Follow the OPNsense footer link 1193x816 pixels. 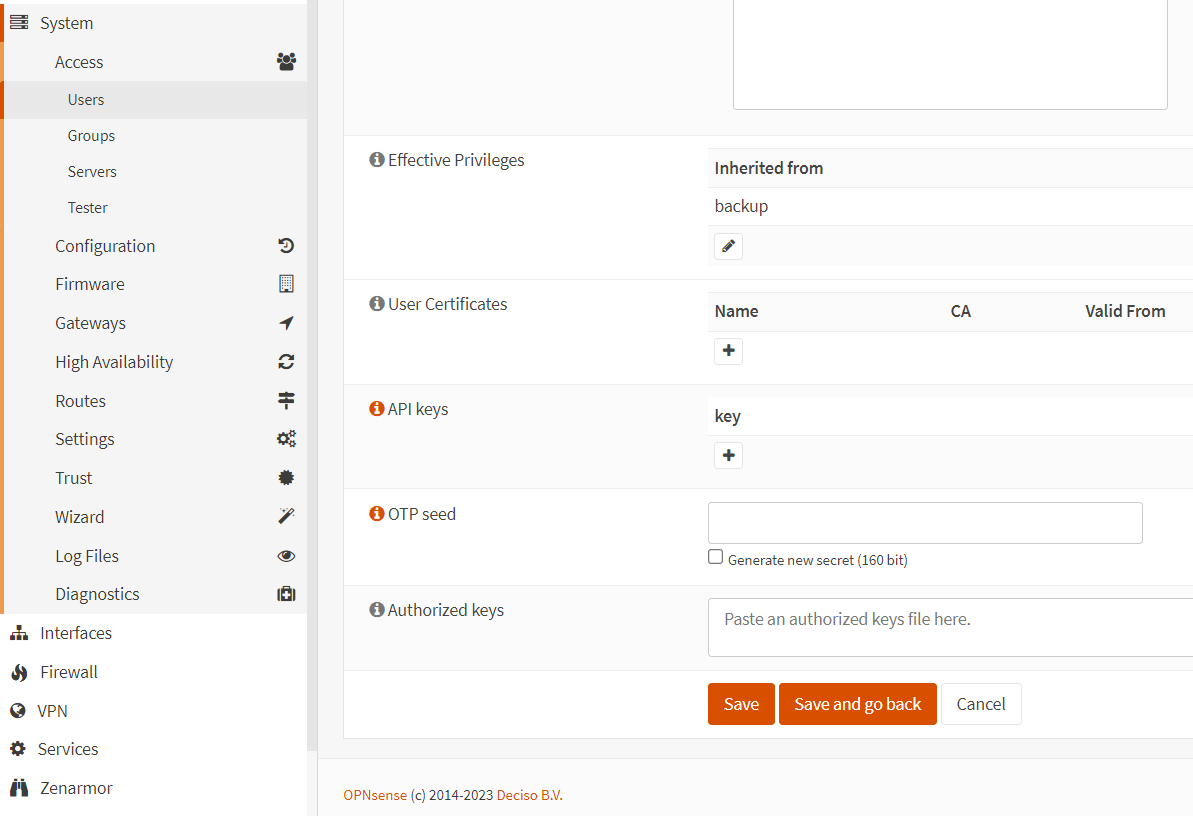[375, 795]
